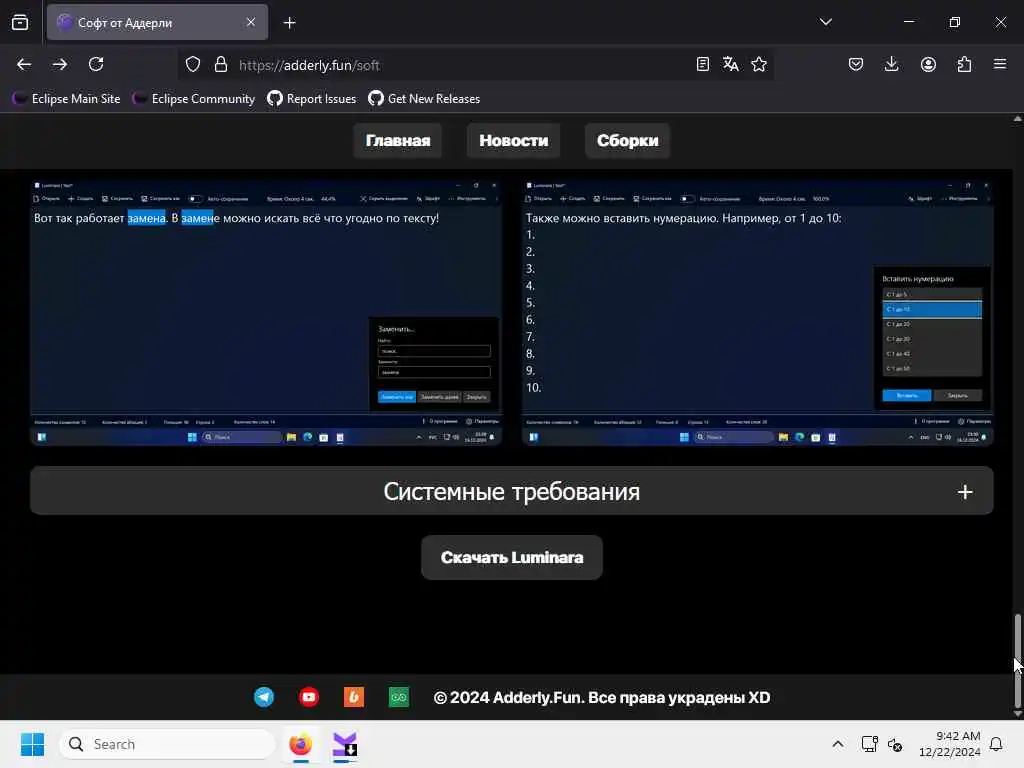Open Eclipse Main Site bookmark
Image resolution: width=1024 pixels, height=768 pixels.
point(66,99)
